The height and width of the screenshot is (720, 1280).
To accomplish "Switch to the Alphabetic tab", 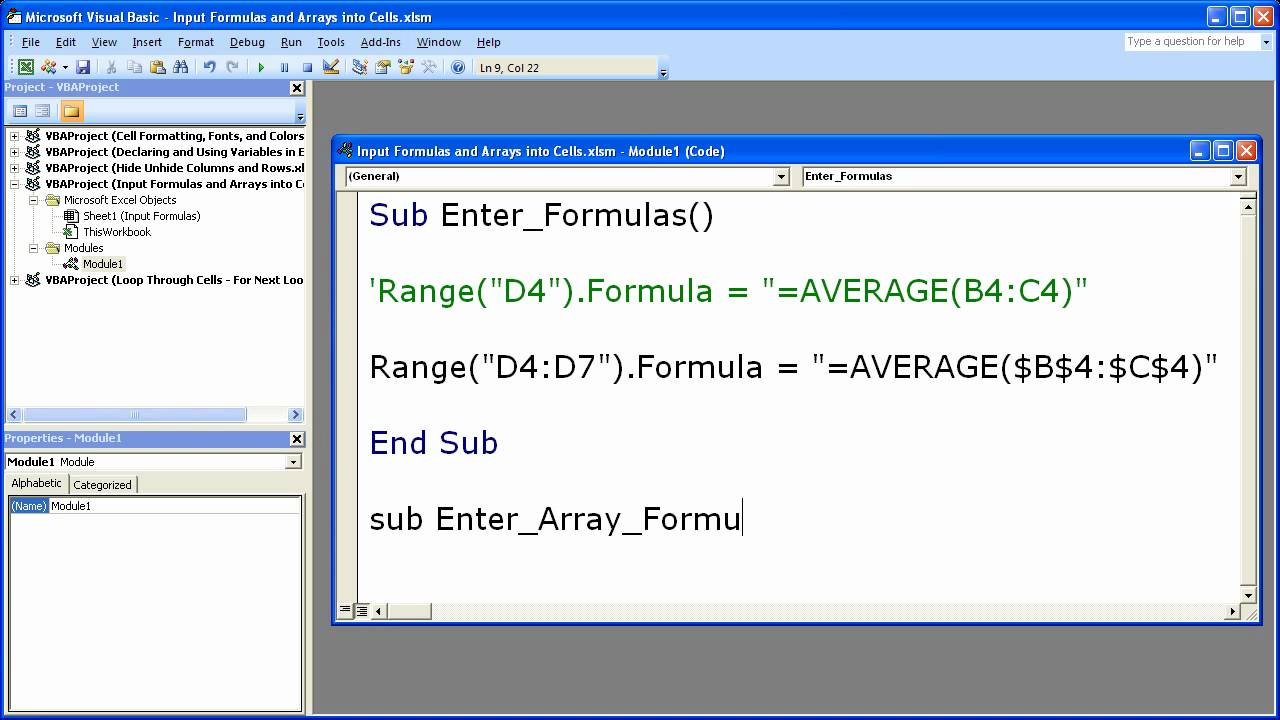I will (x=37, y=484).
